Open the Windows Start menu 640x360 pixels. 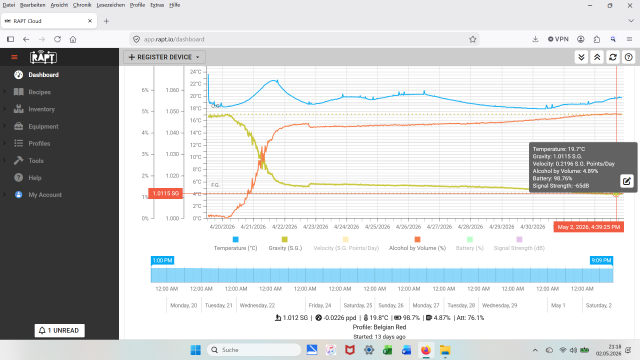pos(196,350)
